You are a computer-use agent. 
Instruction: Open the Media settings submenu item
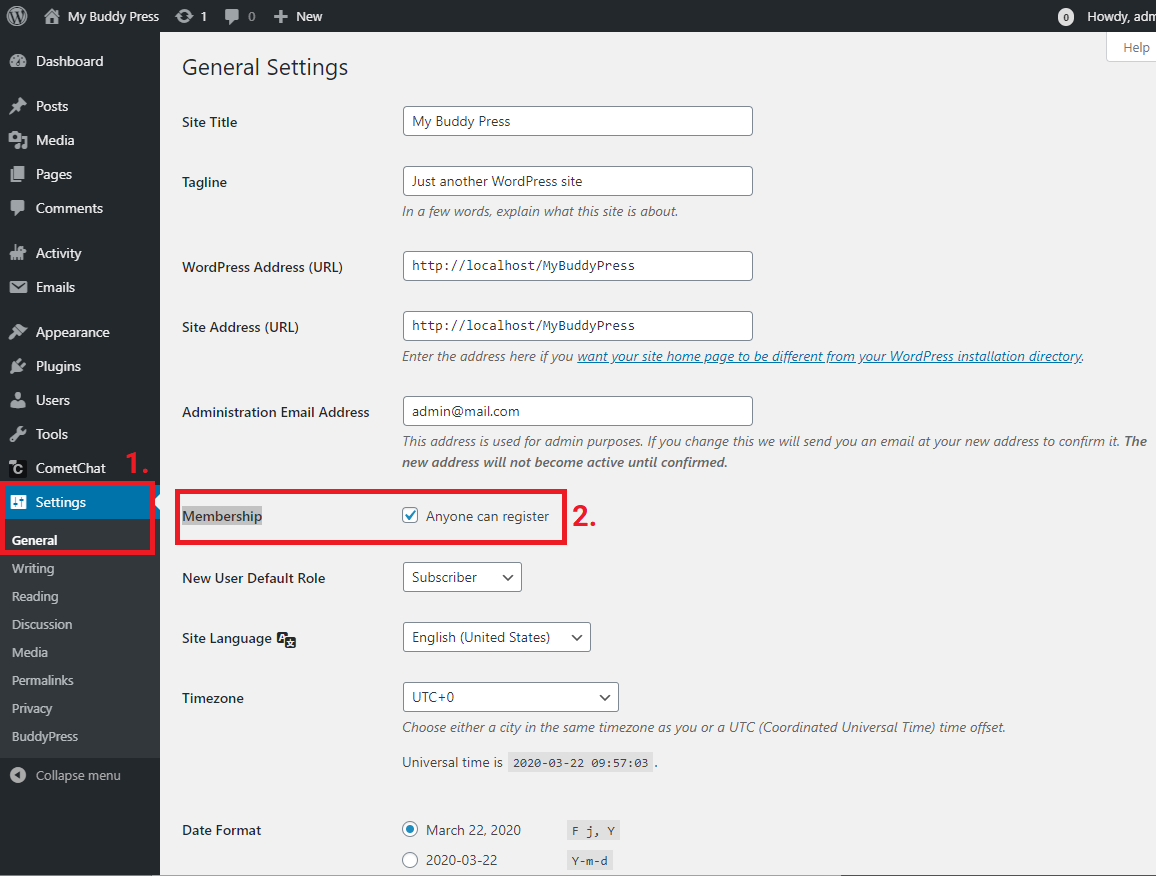tap(29, 653)
